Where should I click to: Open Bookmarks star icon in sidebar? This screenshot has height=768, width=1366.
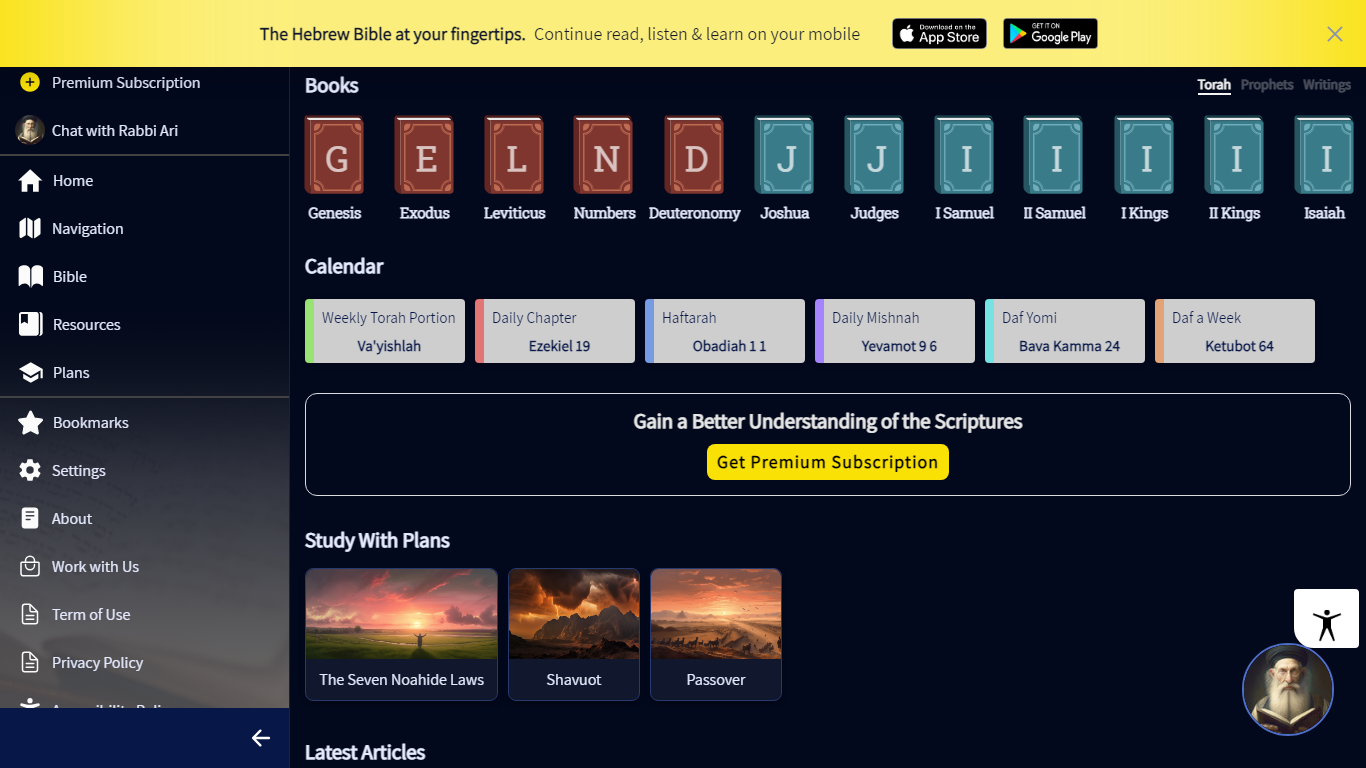click(x=30, y=423)
